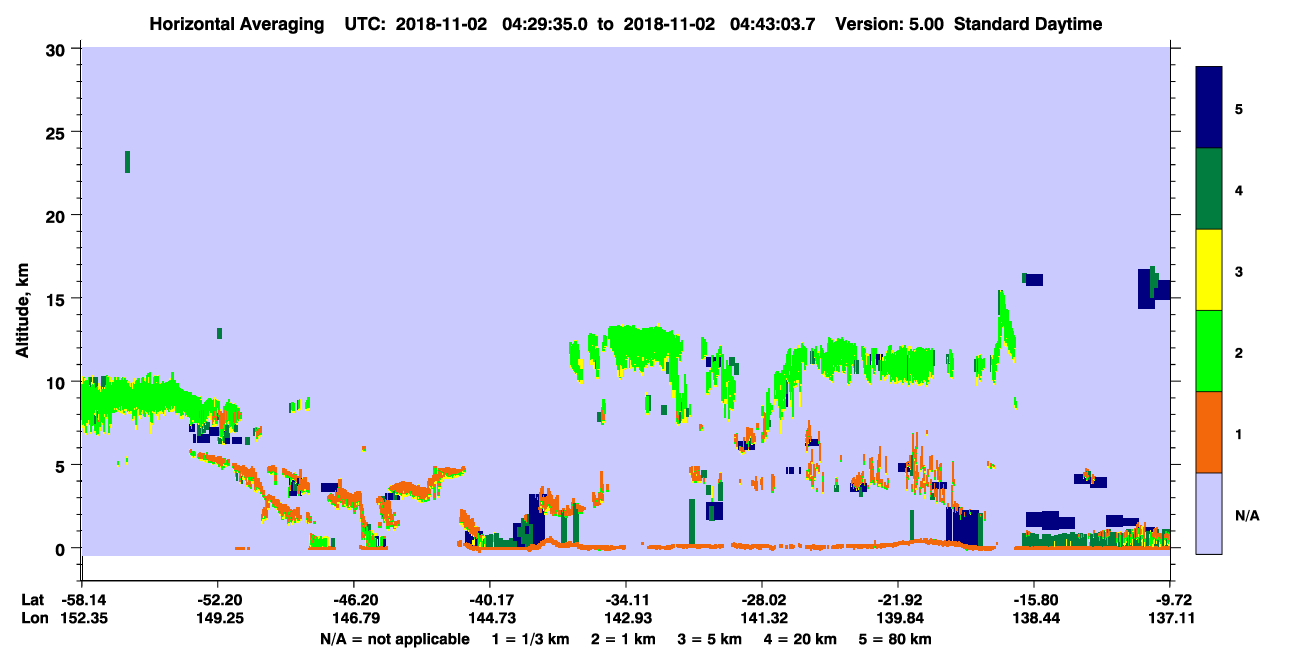The image size is (1300, 667).
Task: Click the legend text '2 = 1 km'
Action: [x=626, y=639]
